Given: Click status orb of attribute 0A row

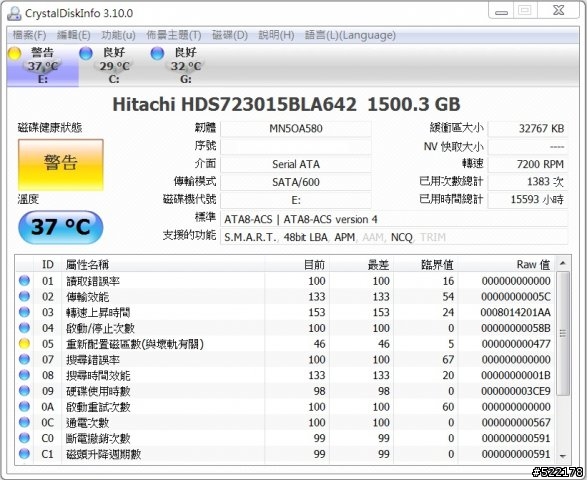Looking at the screenshot, I should (x=24, y=406).
